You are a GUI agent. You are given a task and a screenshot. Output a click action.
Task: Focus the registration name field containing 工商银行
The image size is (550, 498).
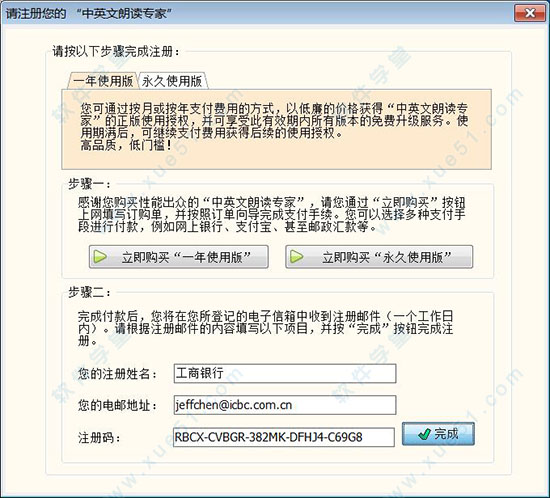click(x=285, y=374)
